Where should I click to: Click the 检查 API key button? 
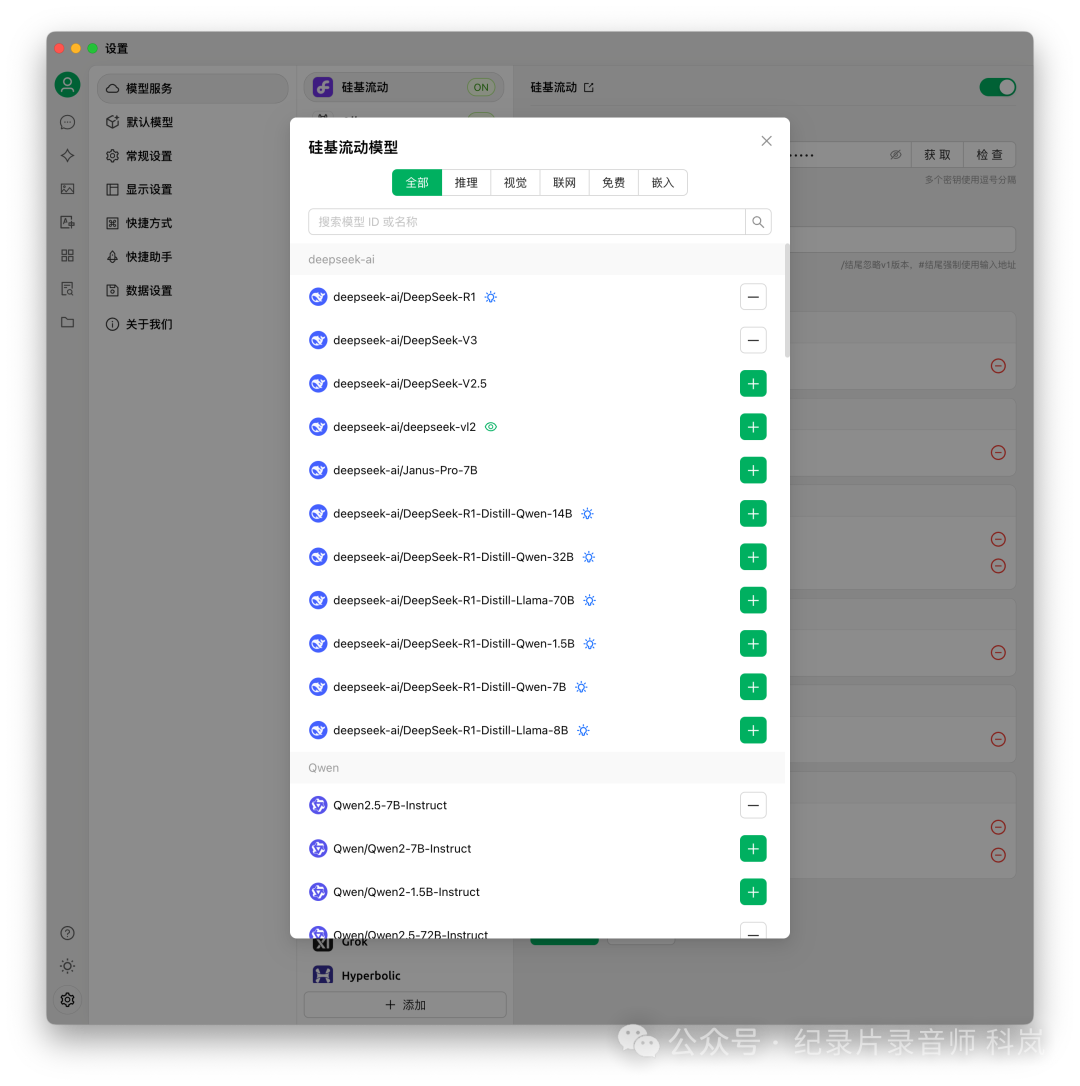point(990,155)
